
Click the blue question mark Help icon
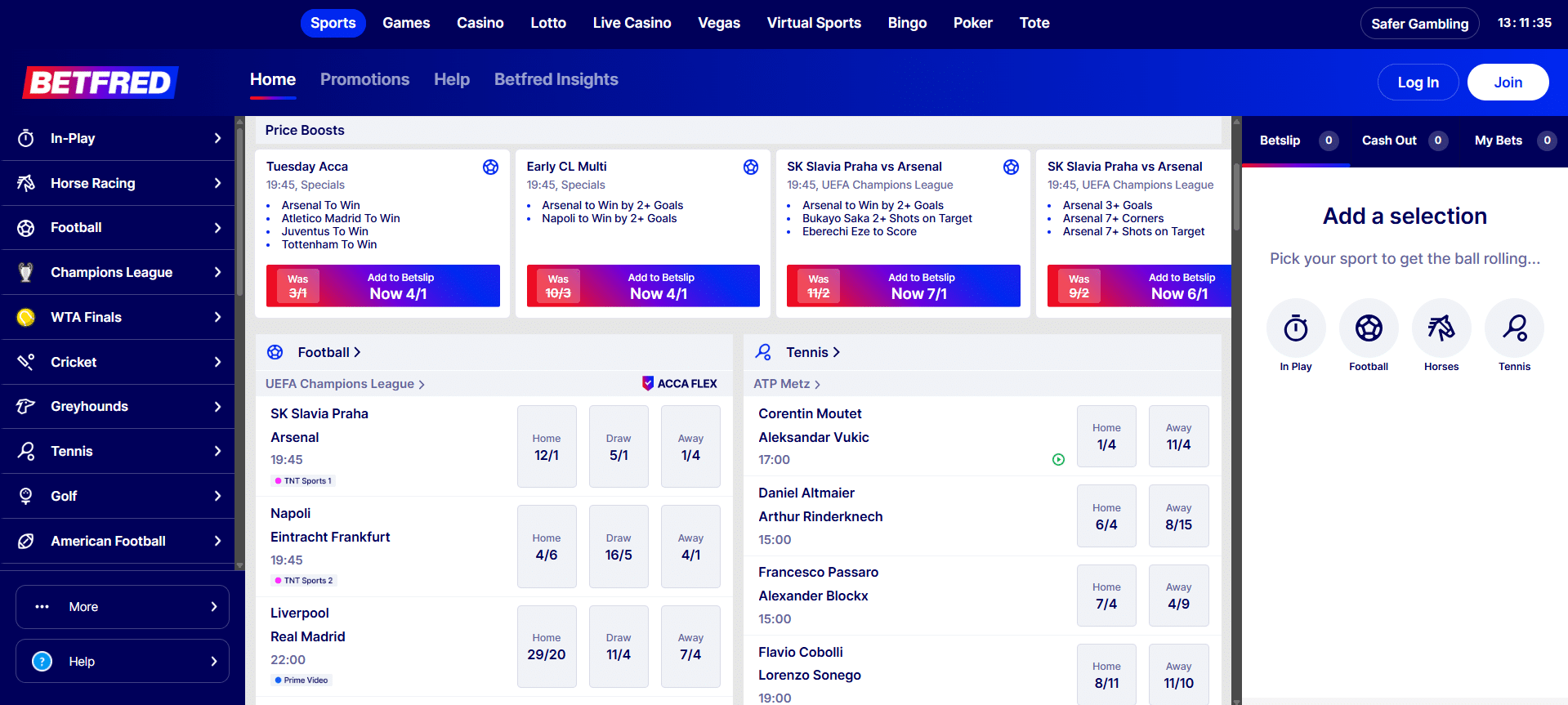point(42,662)
